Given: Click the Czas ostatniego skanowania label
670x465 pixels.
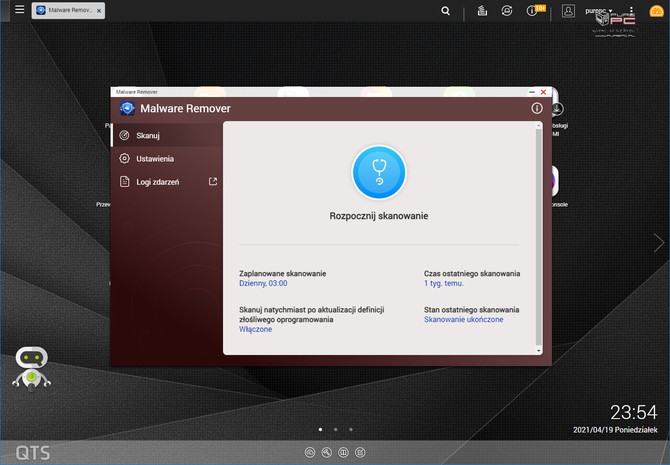Looking at the screenshot, I should pyautogui.click(x=472, y=274).
